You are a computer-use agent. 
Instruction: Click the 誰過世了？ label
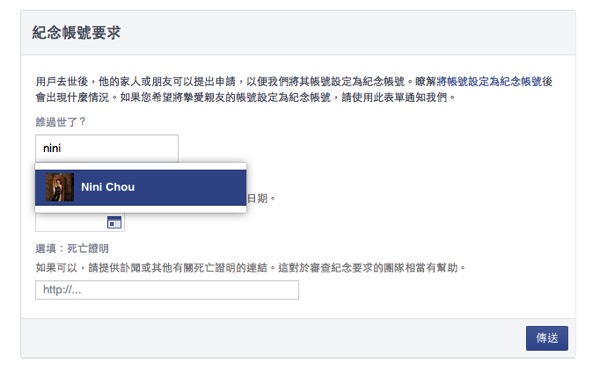click(x=60, y=122)
